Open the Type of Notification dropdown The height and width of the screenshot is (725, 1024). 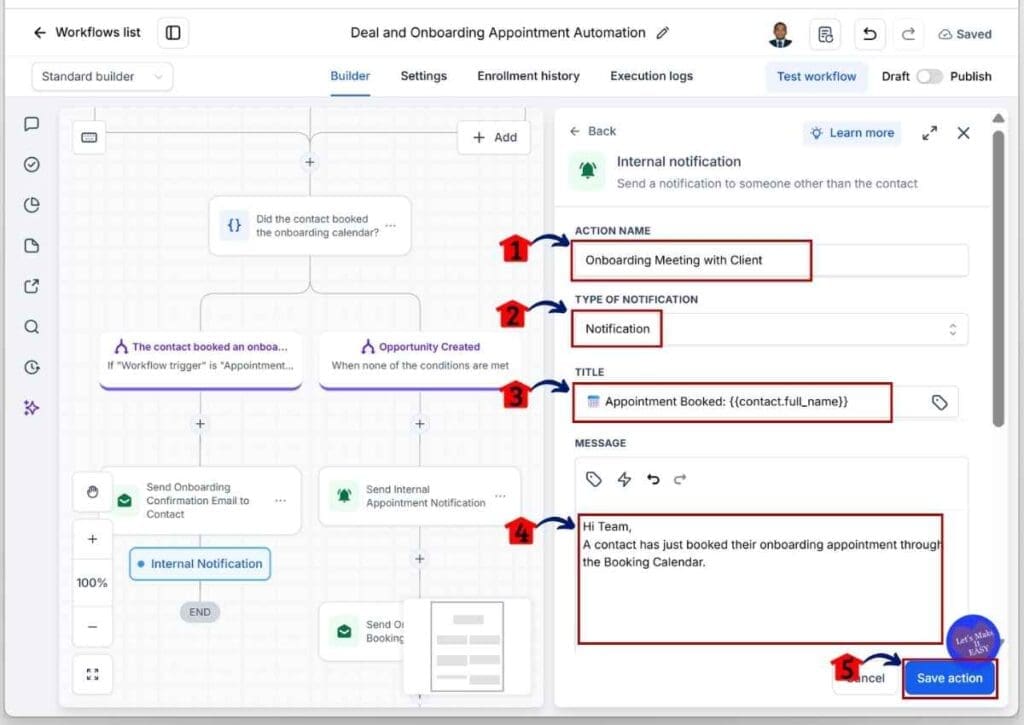click(771, 329)
